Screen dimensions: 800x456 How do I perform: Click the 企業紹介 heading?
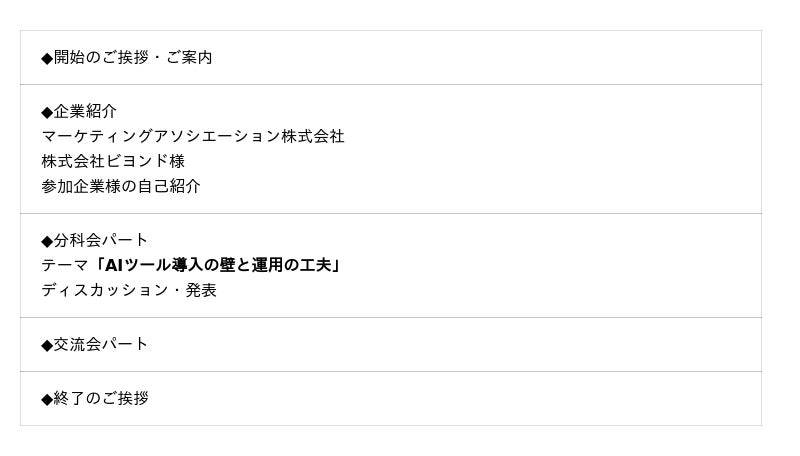(x=85, y=111)
